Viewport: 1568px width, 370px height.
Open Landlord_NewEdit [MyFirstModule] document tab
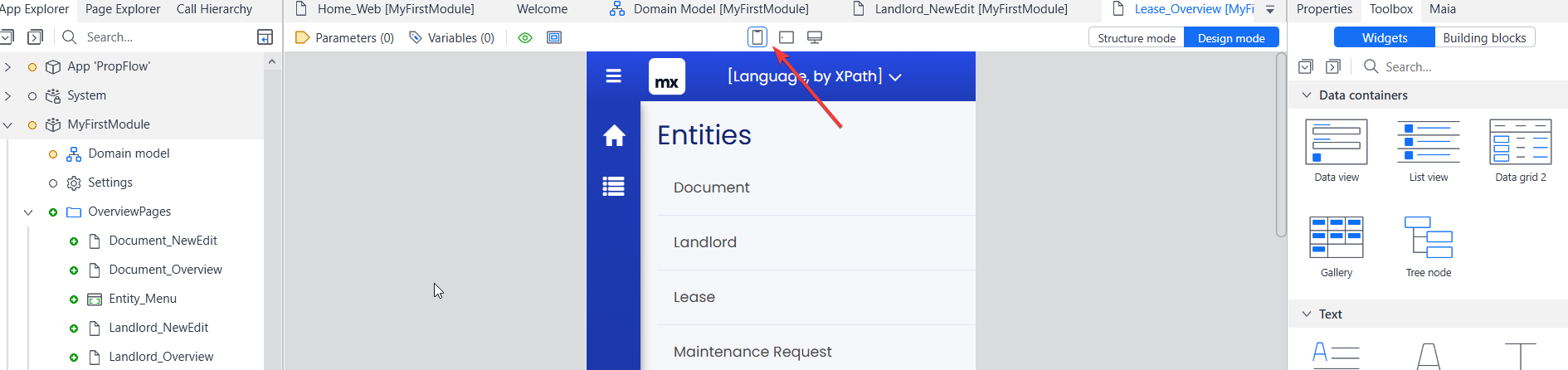(961, 9)
